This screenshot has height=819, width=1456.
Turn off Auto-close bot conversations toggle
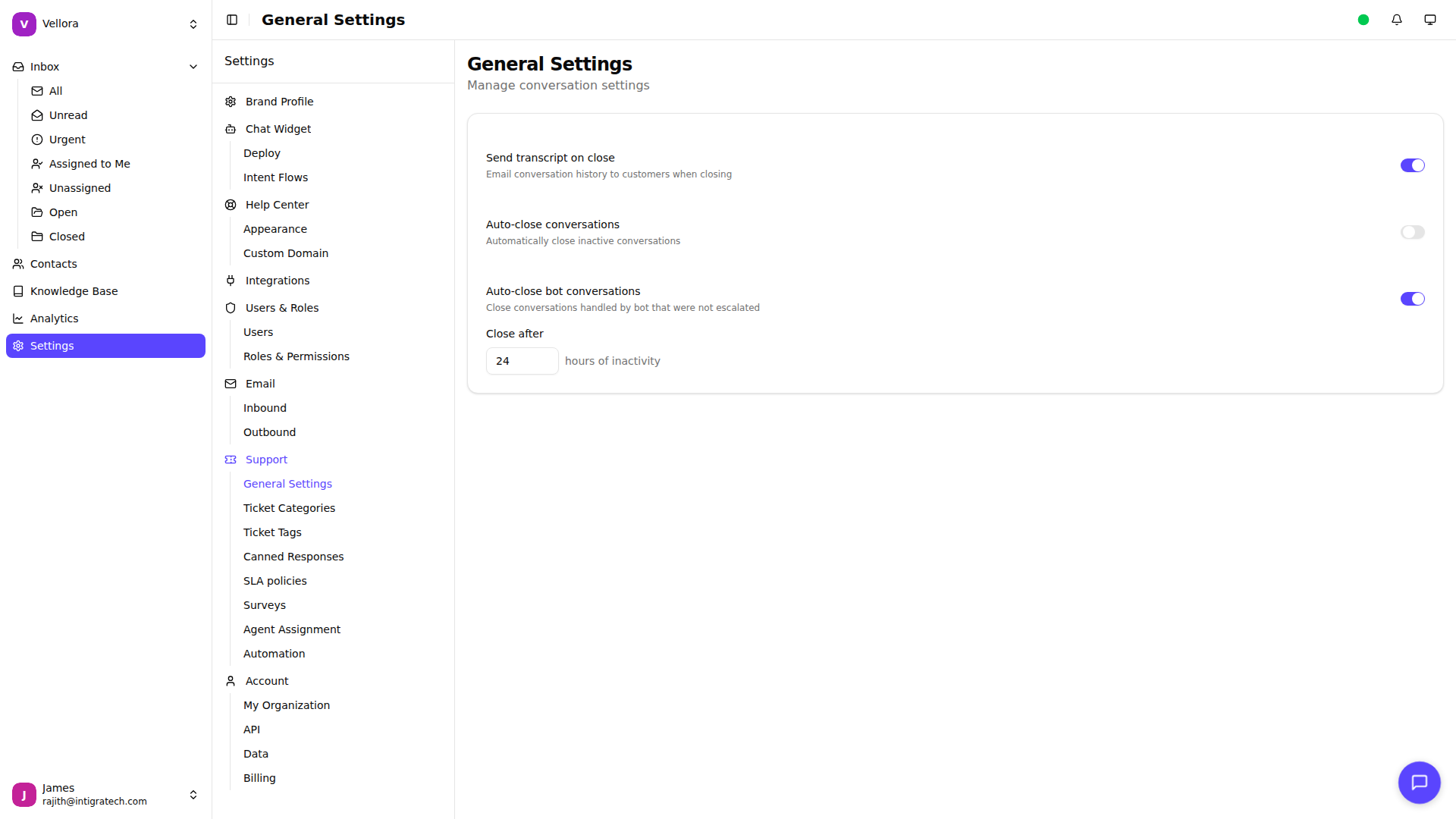point(1412,299)
